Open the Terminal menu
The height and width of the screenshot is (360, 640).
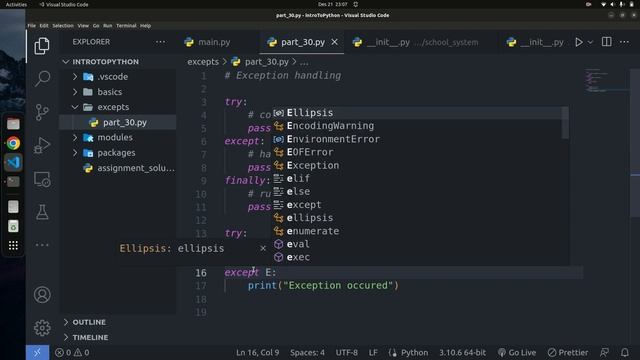(126, 25)
